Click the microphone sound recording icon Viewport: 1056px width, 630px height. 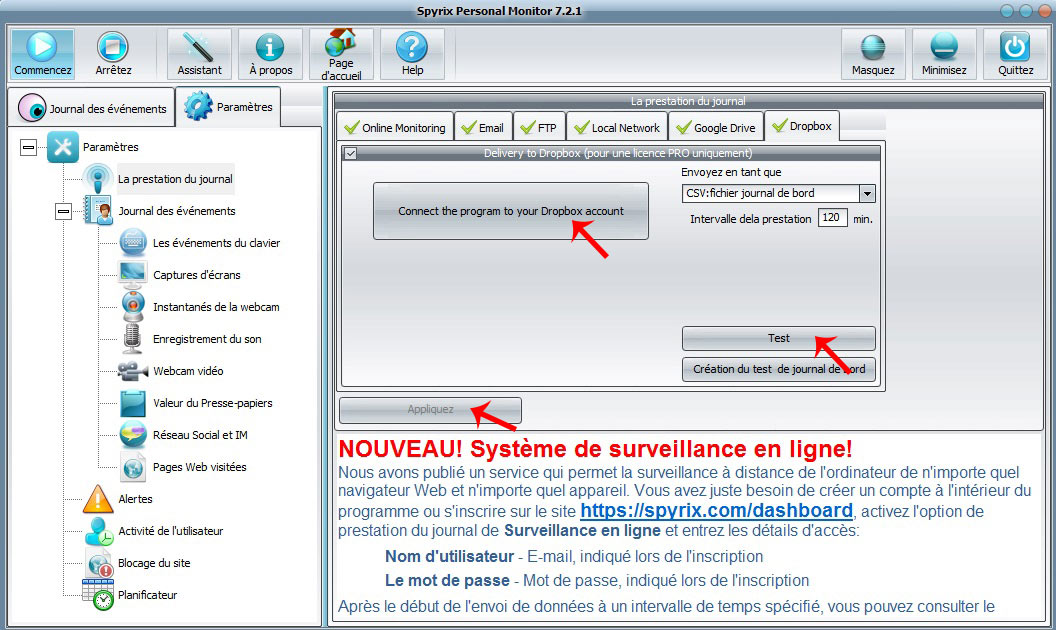[x=133, y=339]
